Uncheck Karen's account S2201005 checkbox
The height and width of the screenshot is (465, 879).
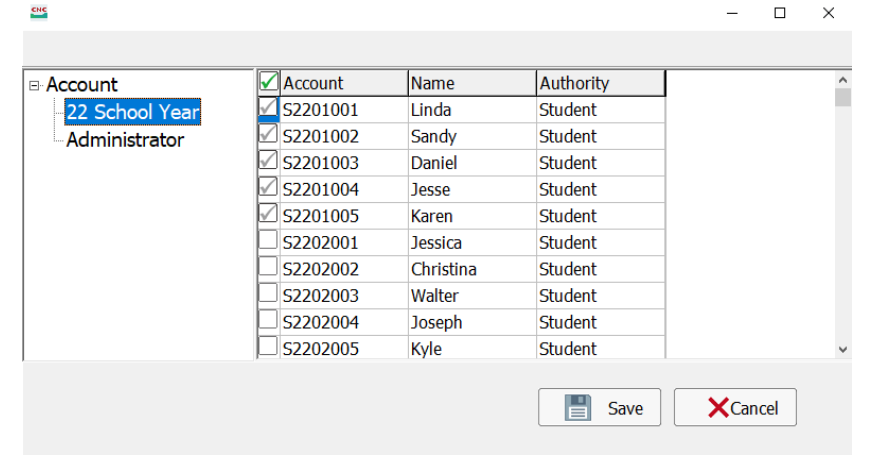point(268,214)
